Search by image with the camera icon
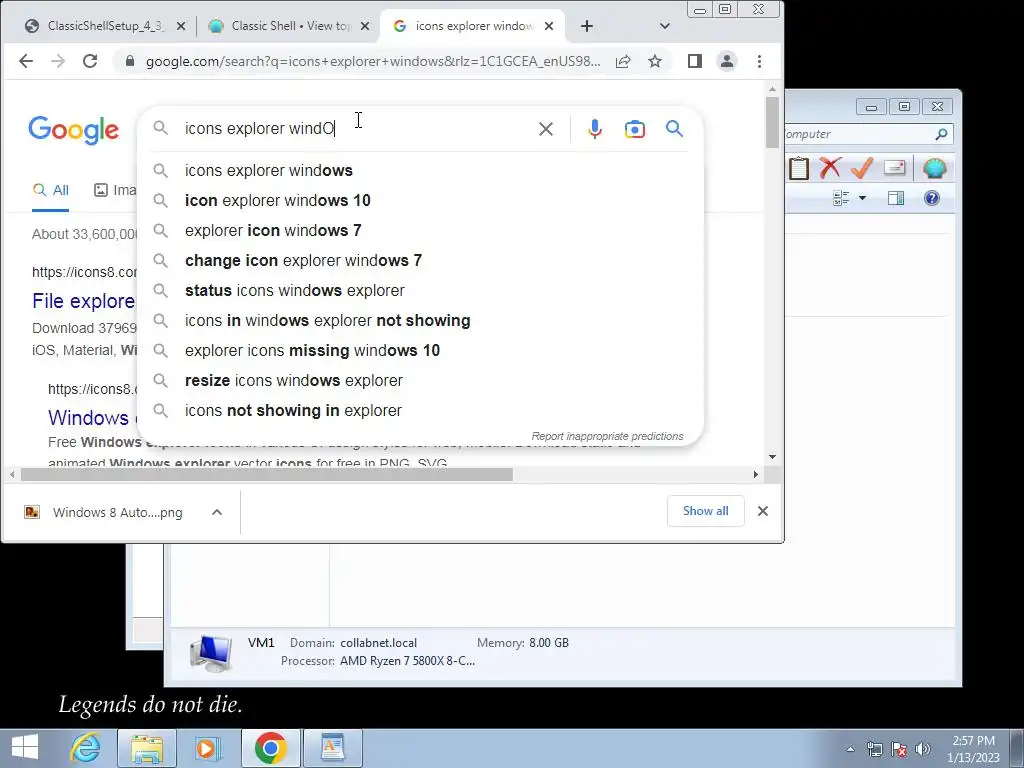The width and height of the screenshot is (1024, 768). pyautogui.click(x=635, y=129)
